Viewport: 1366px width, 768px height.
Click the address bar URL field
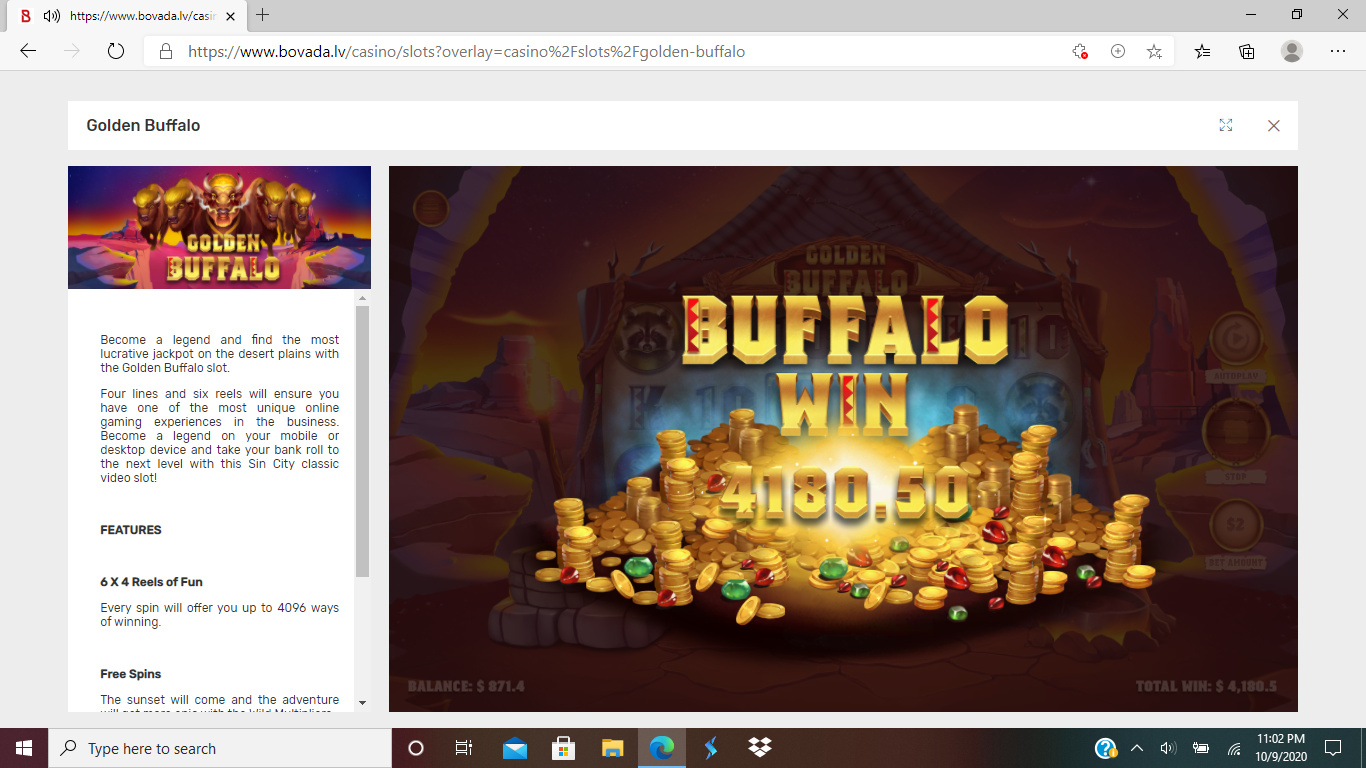[x=600, y=52]
